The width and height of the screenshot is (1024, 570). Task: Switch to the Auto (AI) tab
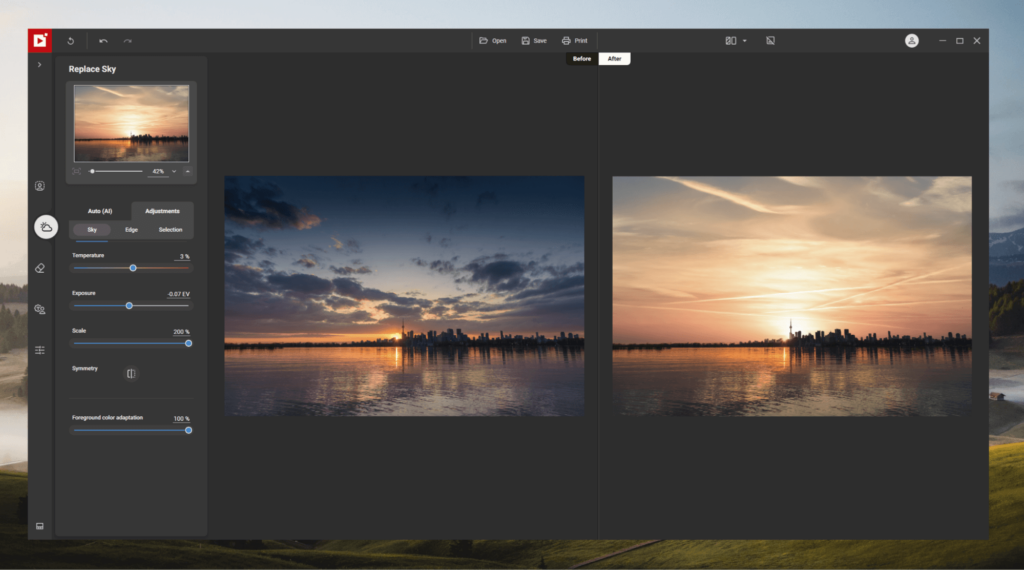tap(100, 211)
